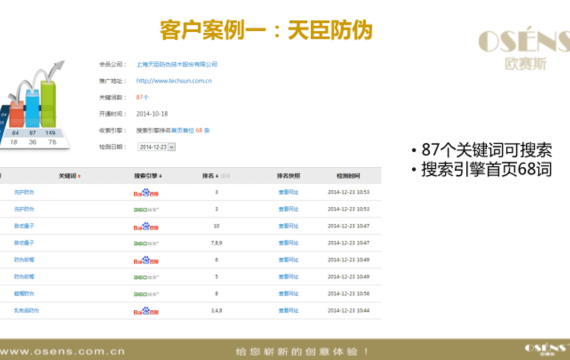Click the 360 logo in the second table row
Screen dimensions: 570x360
coord(146,209)
